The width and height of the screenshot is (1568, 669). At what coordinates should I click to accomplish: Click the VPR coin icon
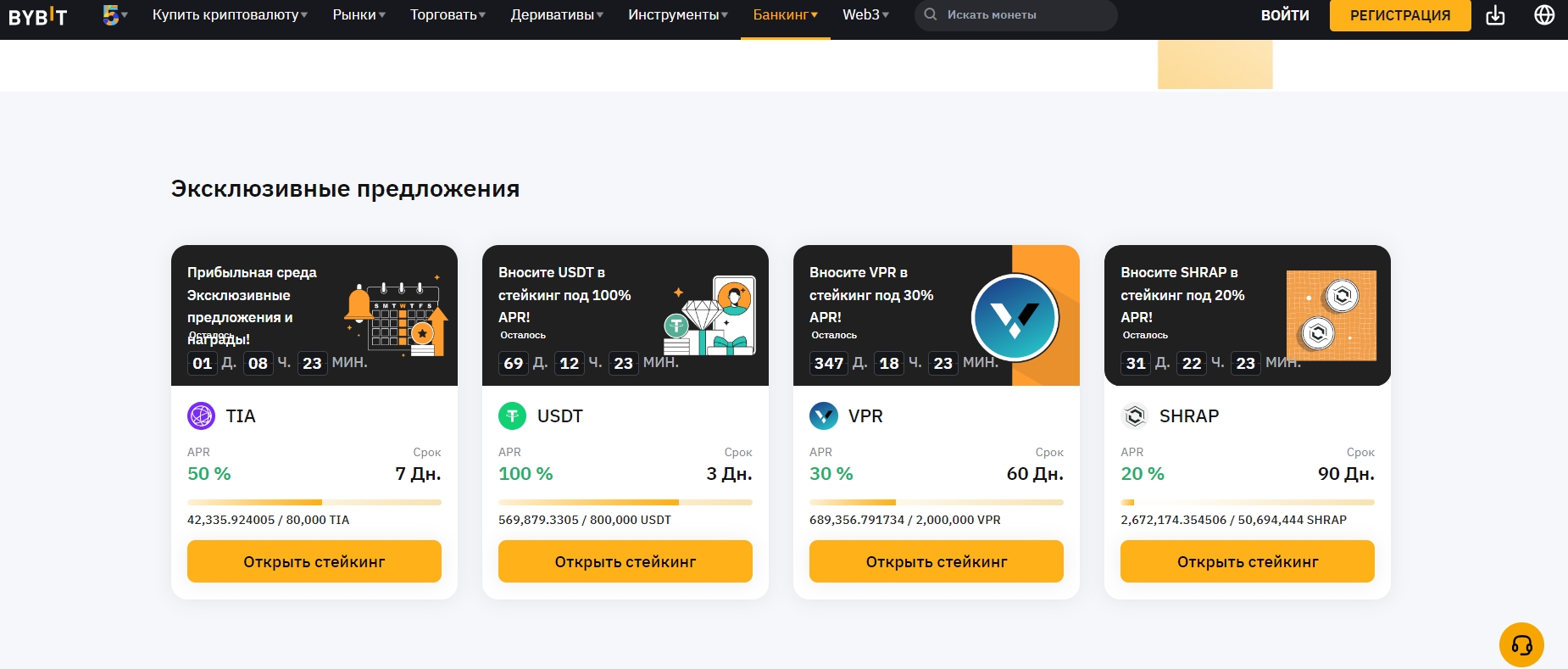click(823, 416)
